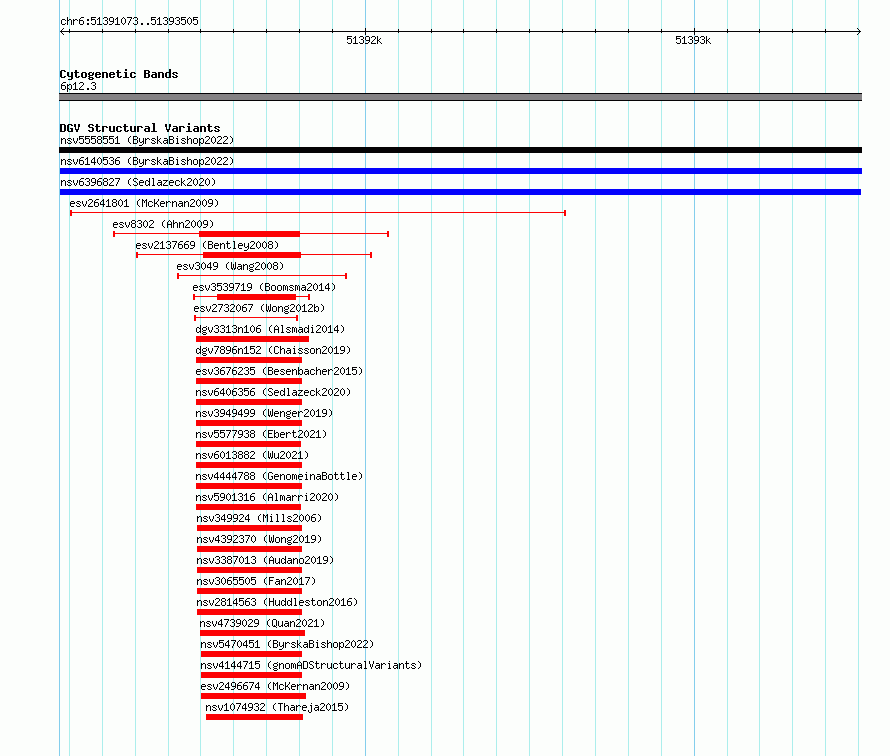
Task: Open esv2137669 (Bentley2008) variant label
Action: tap(207, 245)
